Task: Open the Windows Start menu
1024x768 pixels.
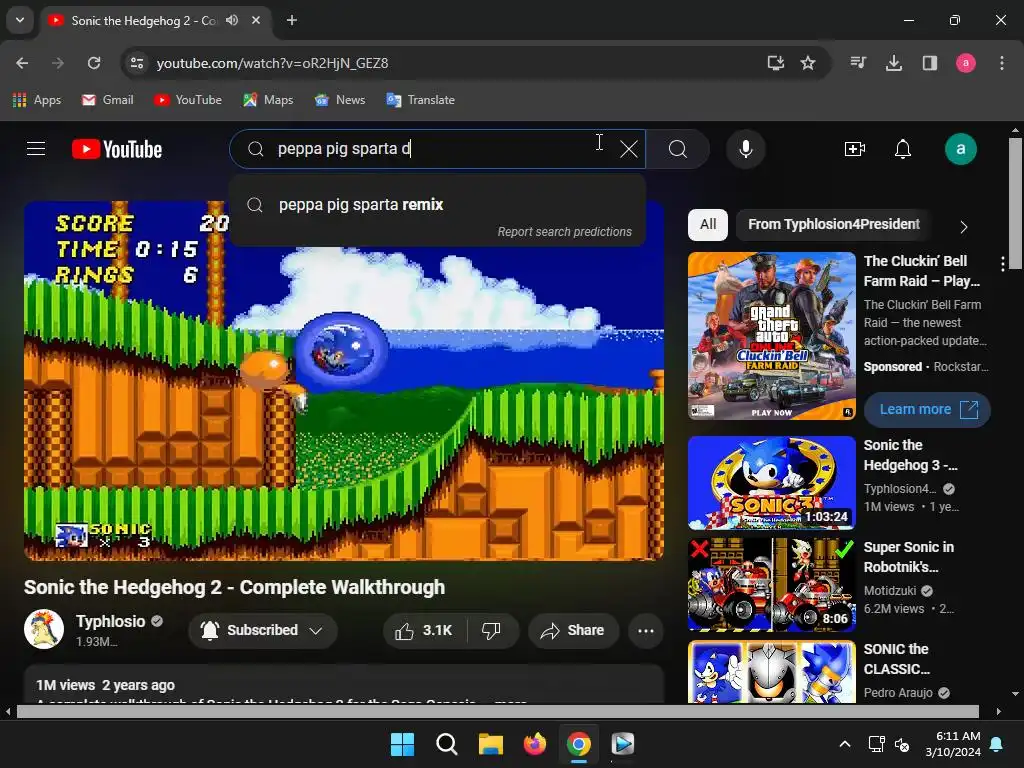Action: point(402,744)
